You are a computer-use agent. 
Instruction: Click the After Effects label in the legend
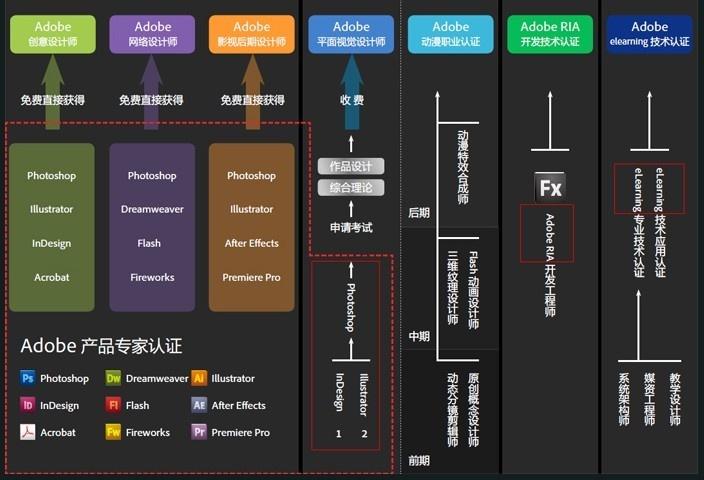point(238,405)
